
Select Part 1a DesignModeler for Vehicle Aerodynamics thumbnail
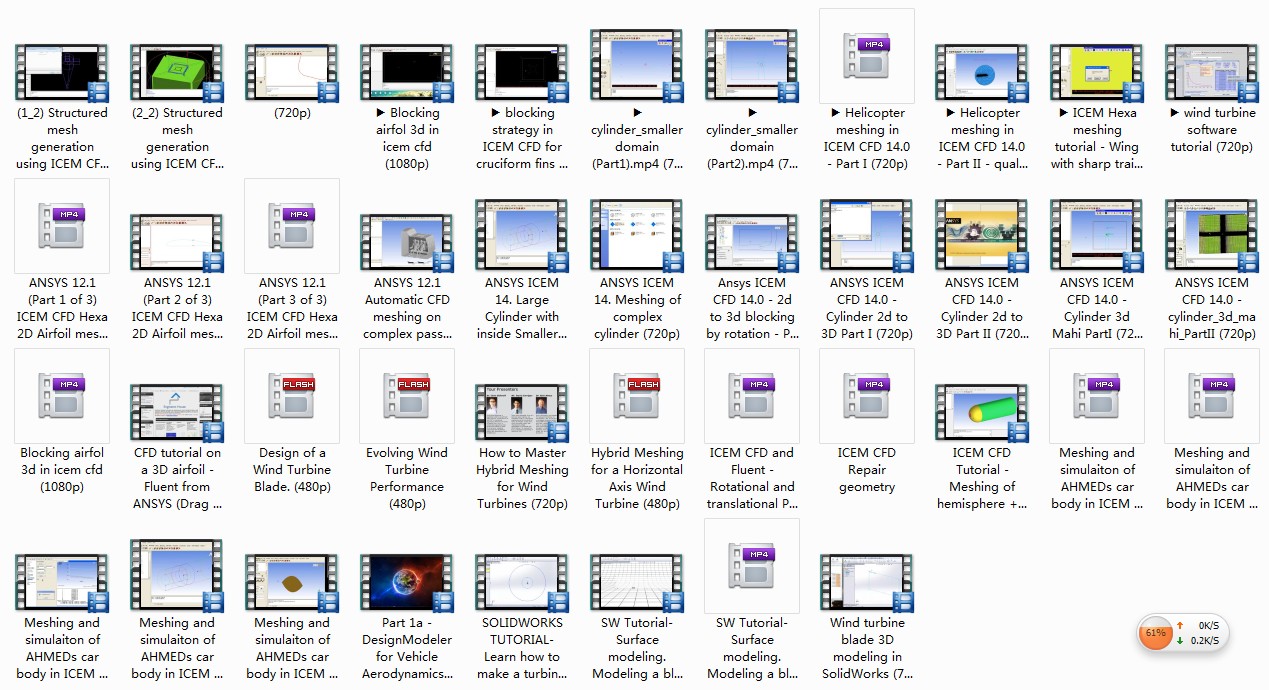click(407, 582)
